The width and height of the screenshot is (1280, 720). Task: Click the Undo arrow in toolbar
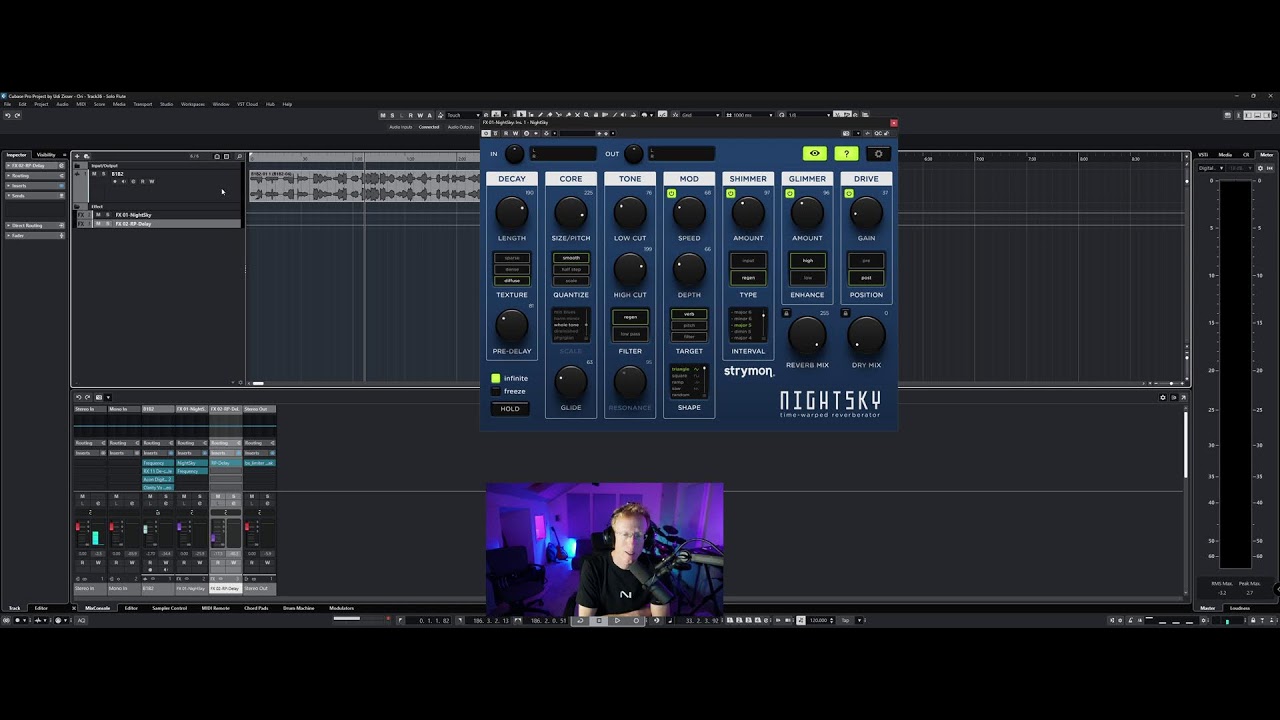[x=7, y=115]
